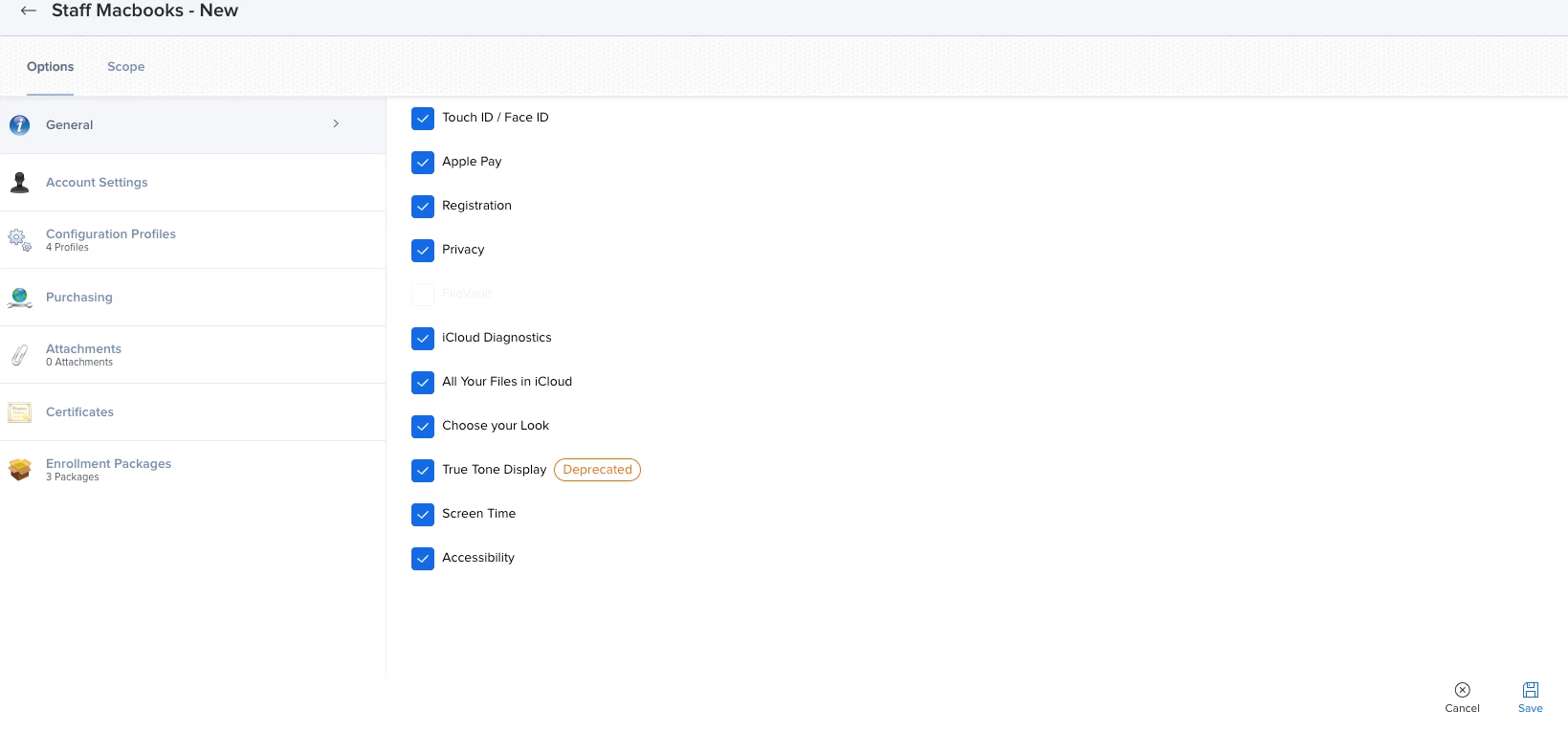Image resolution: width=1568 pixels, height=732 pixels.
Task: Expand the General section chevron
Action: [x=336, y=123]
